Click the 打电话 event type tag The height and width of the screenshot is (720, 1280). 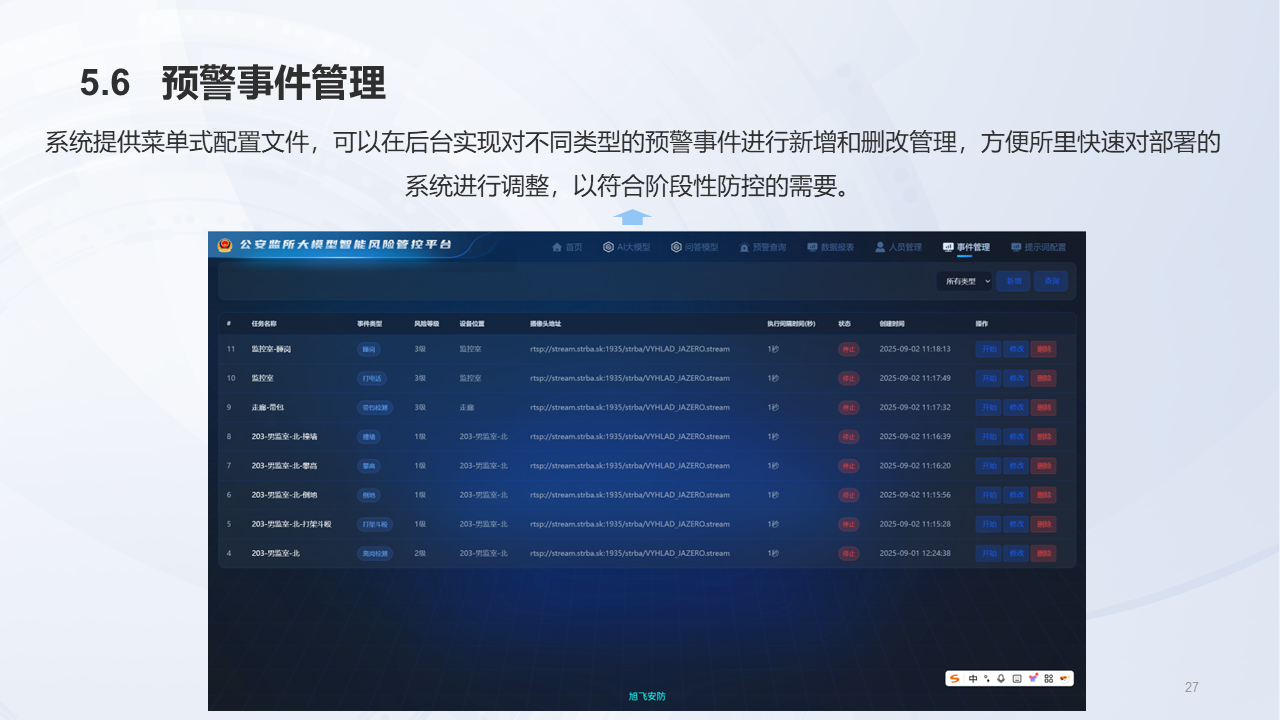[x=372, y=378]
